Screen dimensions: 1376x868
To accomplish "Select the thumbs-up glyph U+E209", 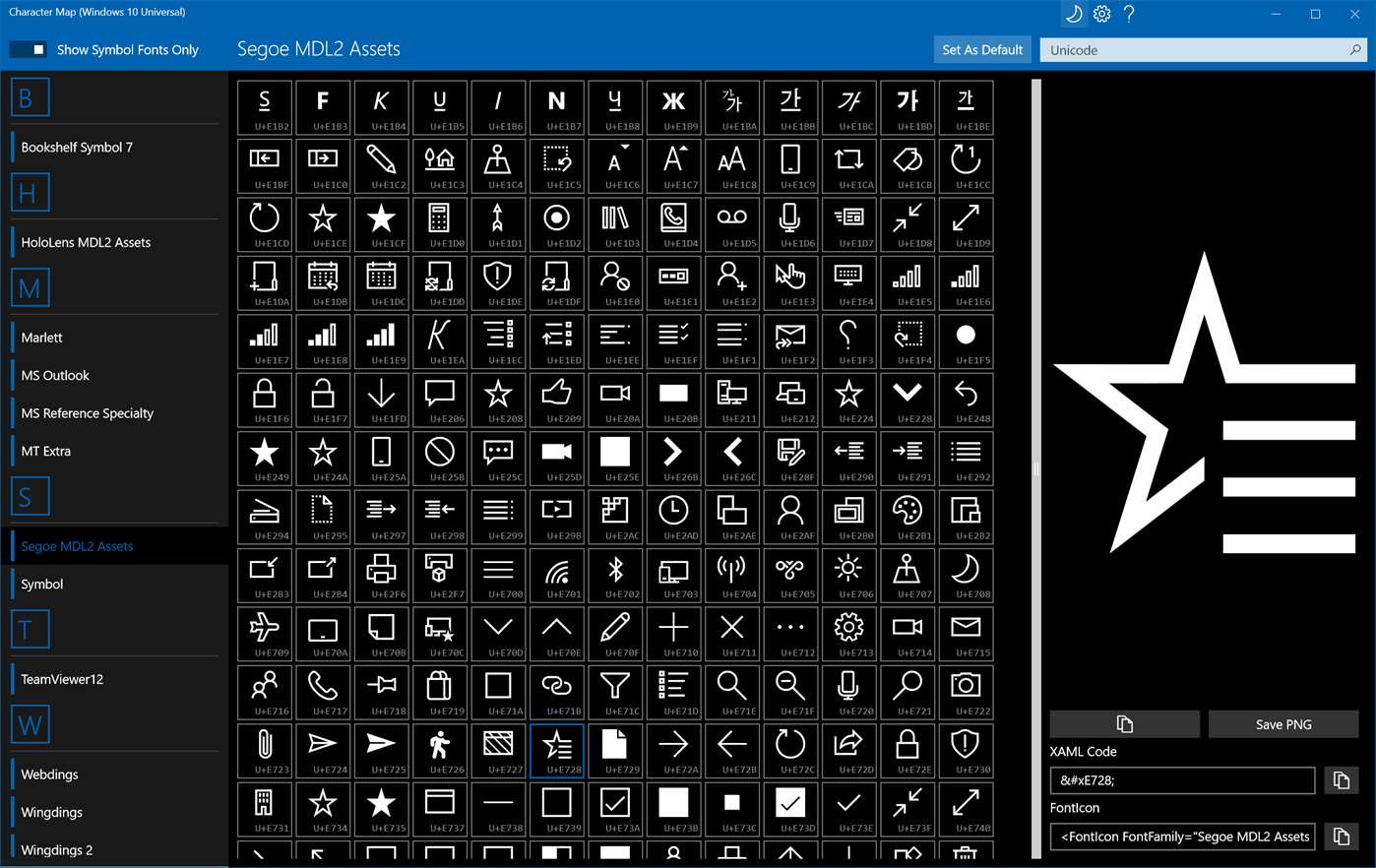I will [556, 401].
